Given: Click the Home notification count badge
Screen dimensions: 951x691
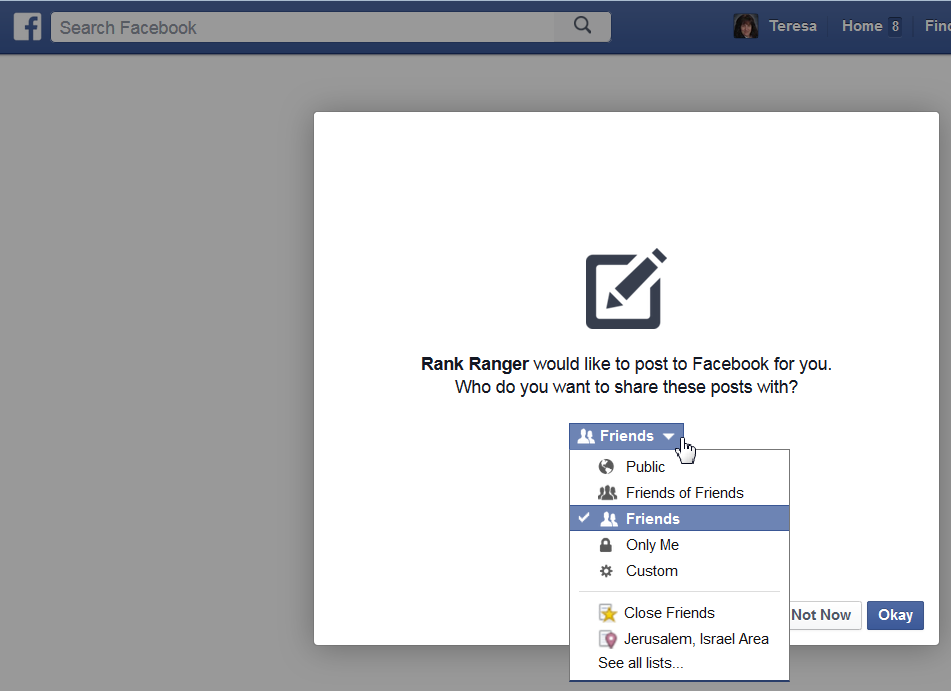Looking at the screenshot, I should pos(895,26).
